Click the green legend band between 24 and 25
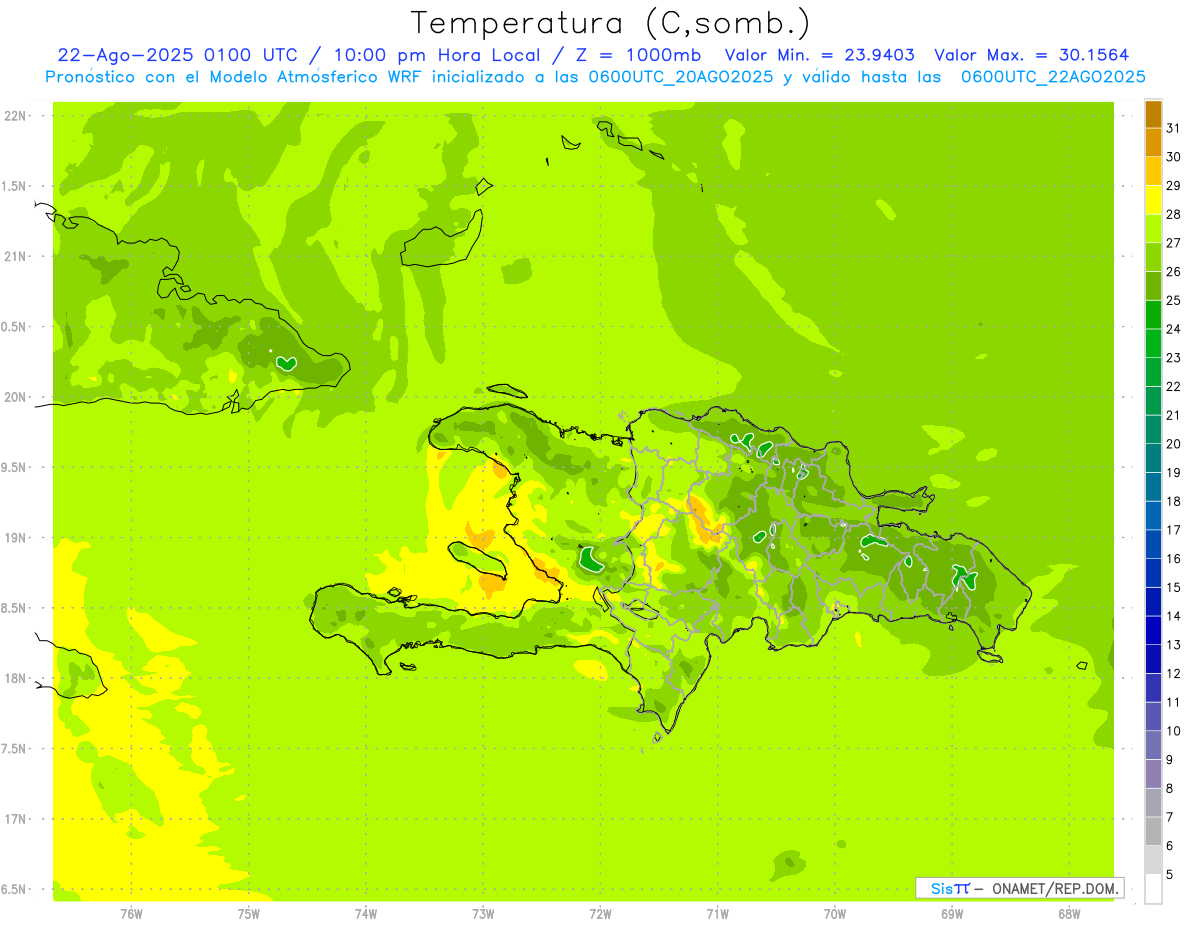 tap(1153, 315)
